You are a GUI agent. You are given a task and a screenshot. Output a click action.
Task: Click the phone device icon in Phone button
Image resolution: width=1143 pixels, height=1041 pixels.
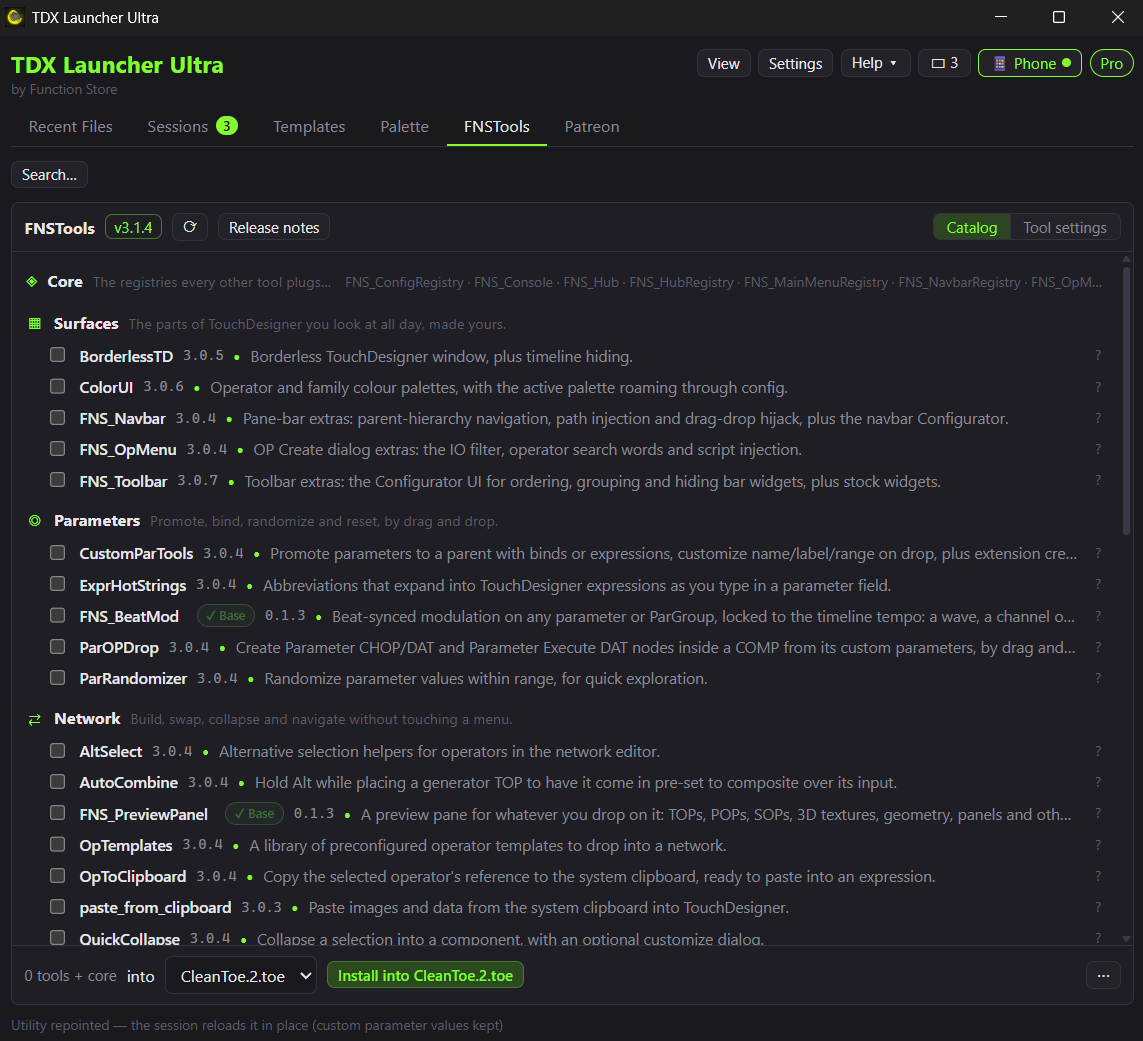pyautogui.click(x=999, y=63)
